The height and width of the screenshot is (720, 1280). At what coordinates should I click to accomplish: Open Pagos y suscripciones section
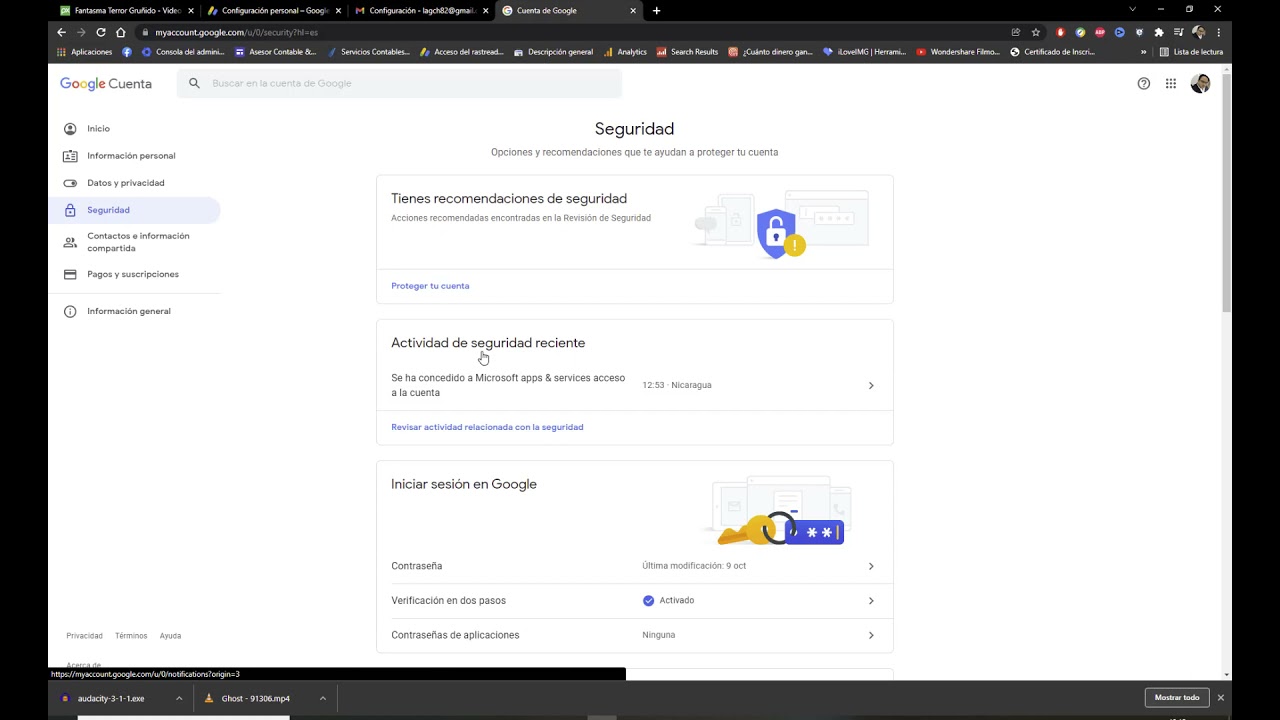point(133,274)
